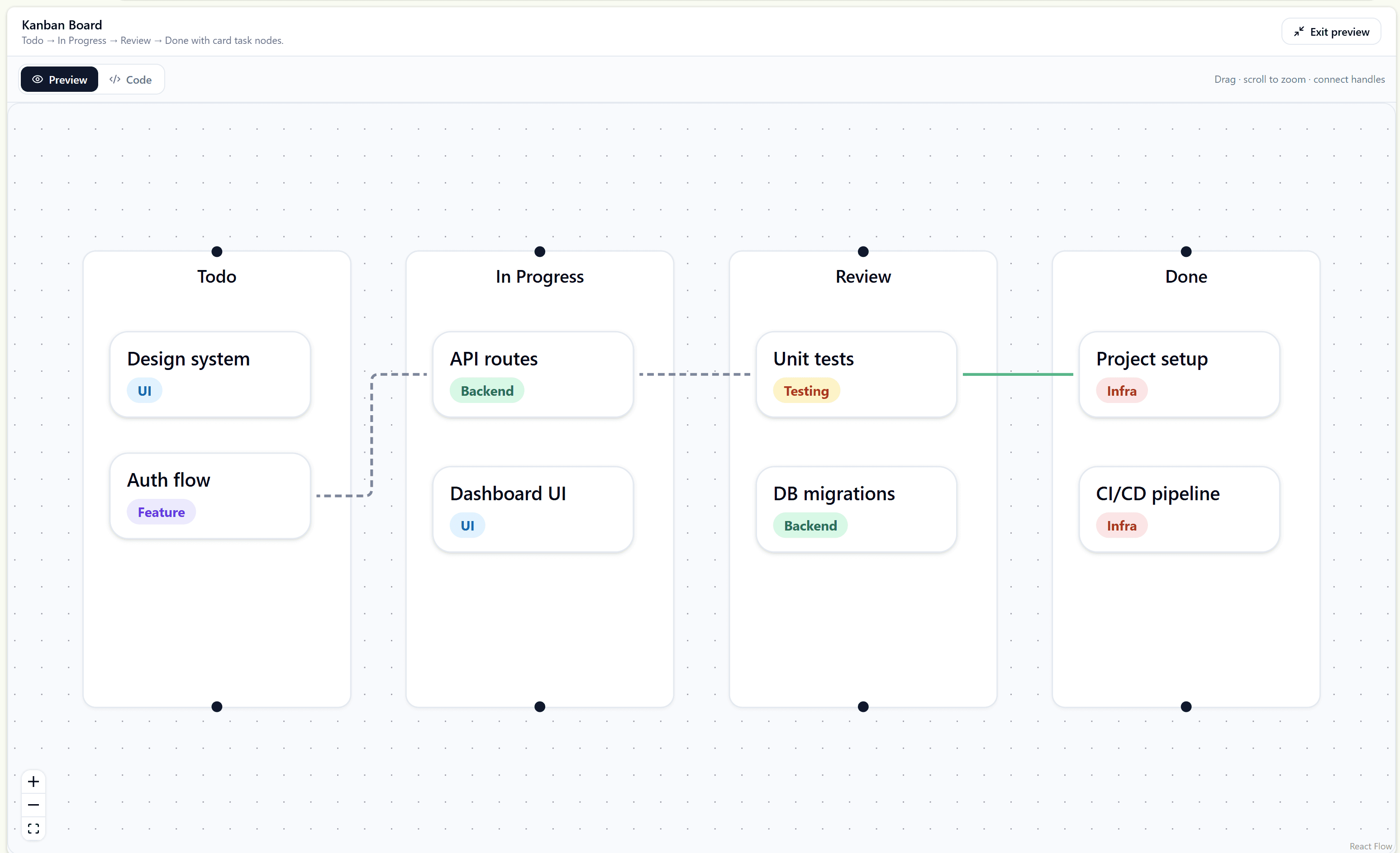
Task: Click the zoom in plus icon
Action: click(x=33, y=782)
